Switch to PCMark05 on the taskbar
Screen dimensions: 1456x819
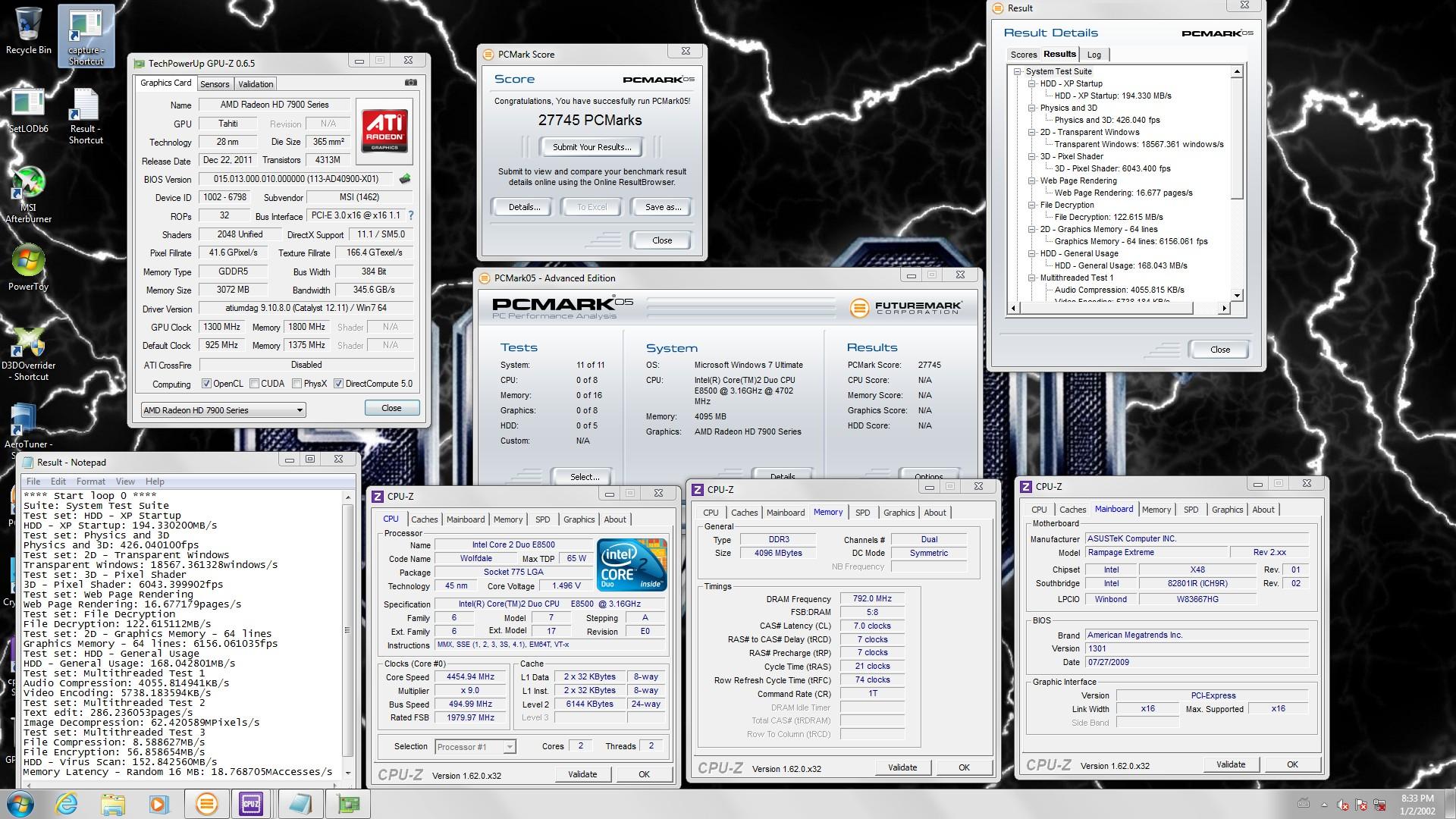206,804
